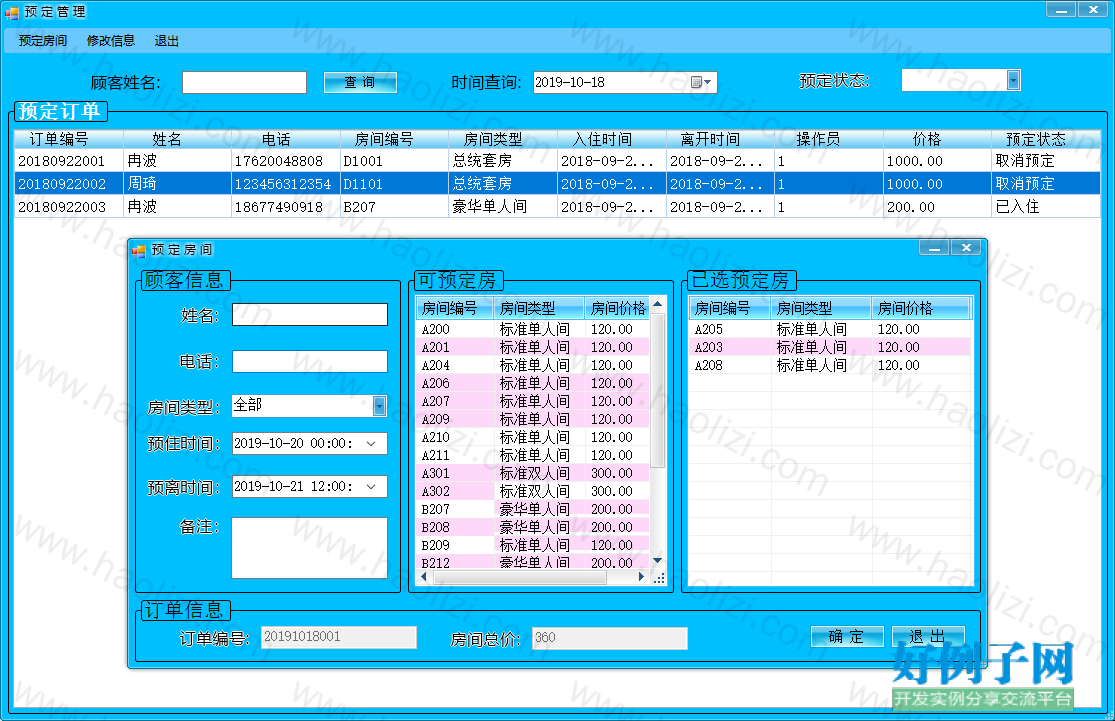Select room A206 in available rooms

pos(532,383)
